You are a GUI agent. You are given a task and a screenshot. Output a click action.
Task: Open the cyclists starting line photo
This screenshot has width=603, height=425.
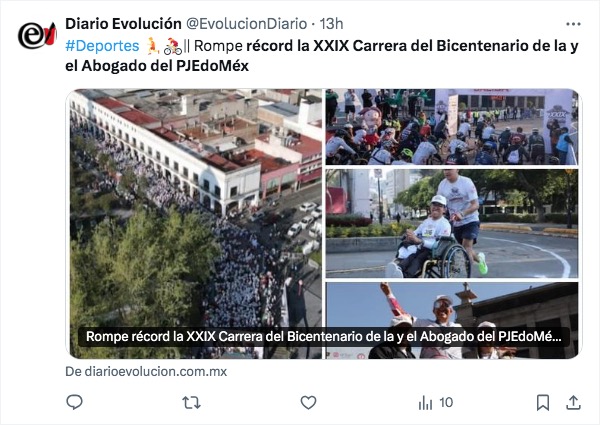[x=452, y=127]
